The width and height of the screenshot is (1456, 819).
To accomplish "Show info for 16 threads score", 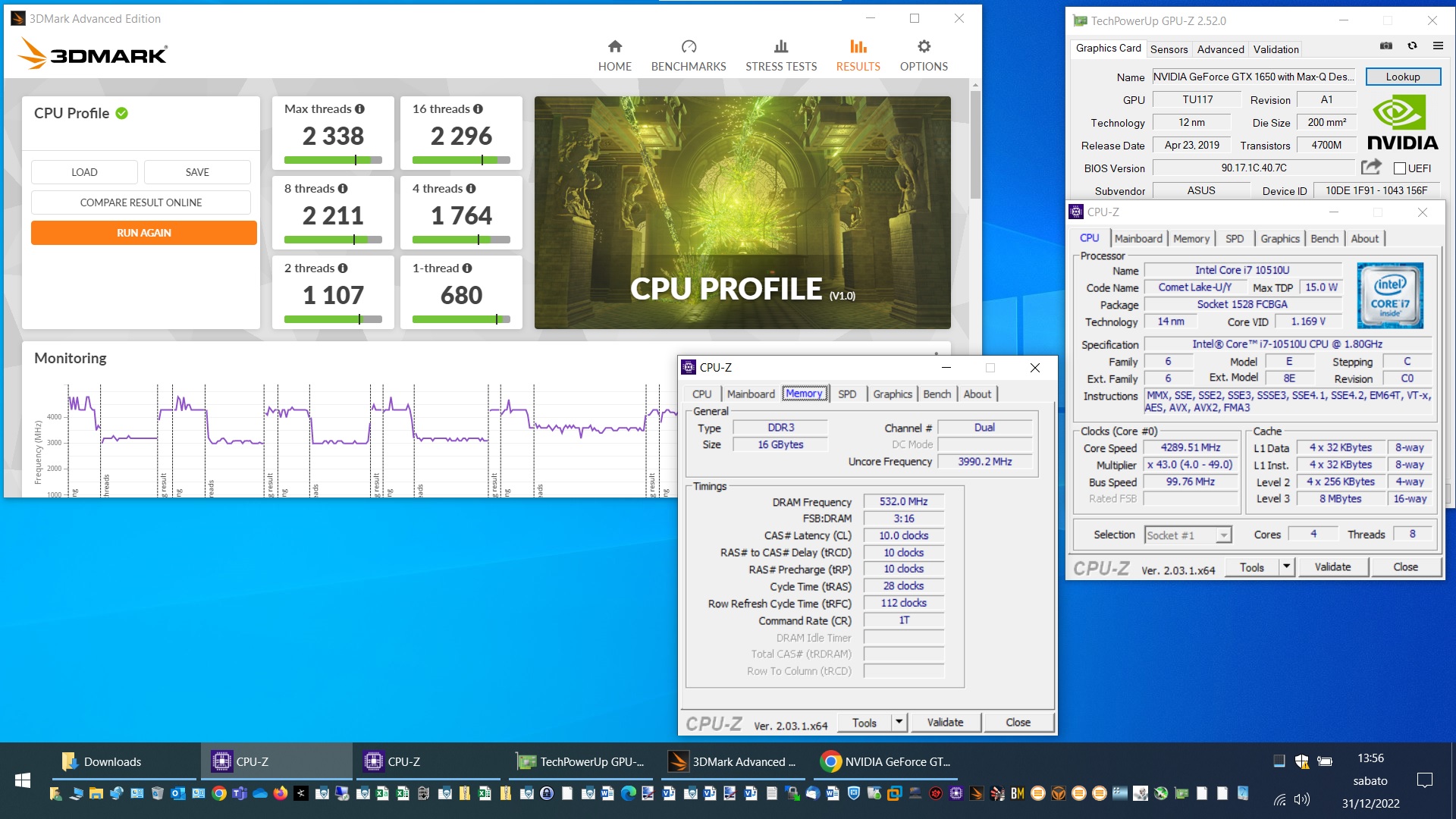I will [478, 109].
